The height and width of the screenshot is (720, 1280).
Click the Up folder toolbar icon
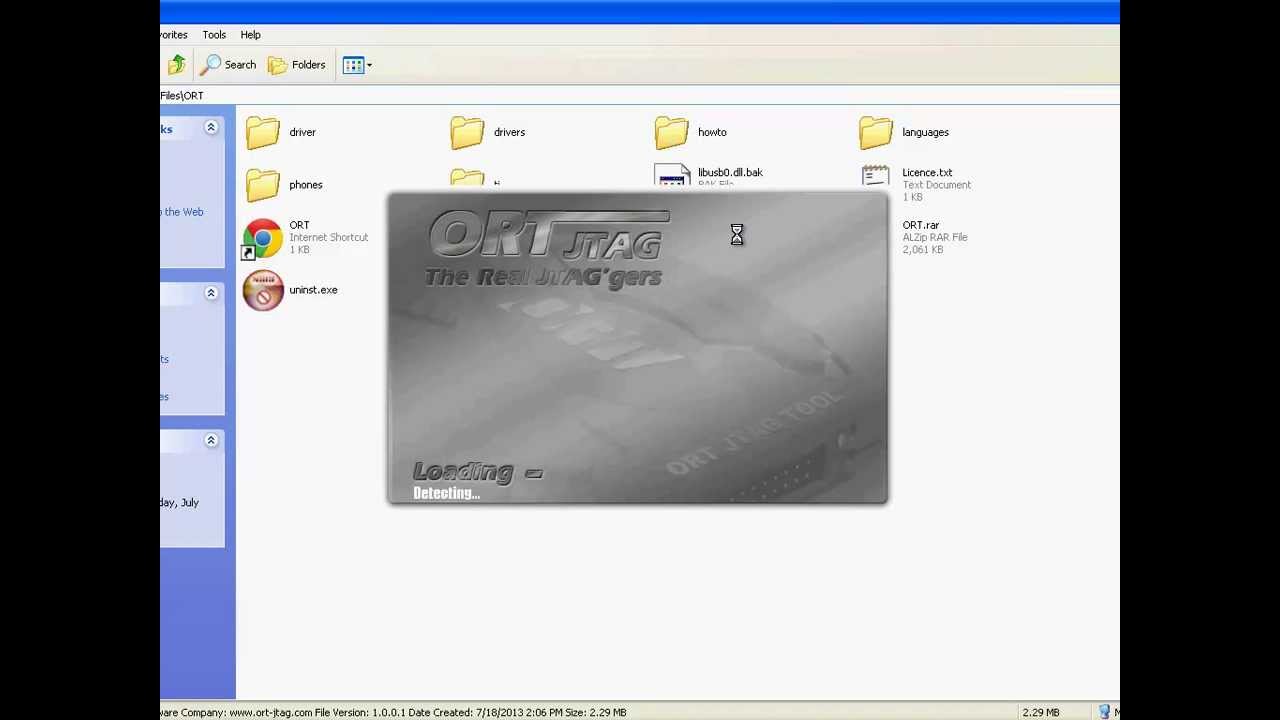pyautogui.click(x=177, y=65)
